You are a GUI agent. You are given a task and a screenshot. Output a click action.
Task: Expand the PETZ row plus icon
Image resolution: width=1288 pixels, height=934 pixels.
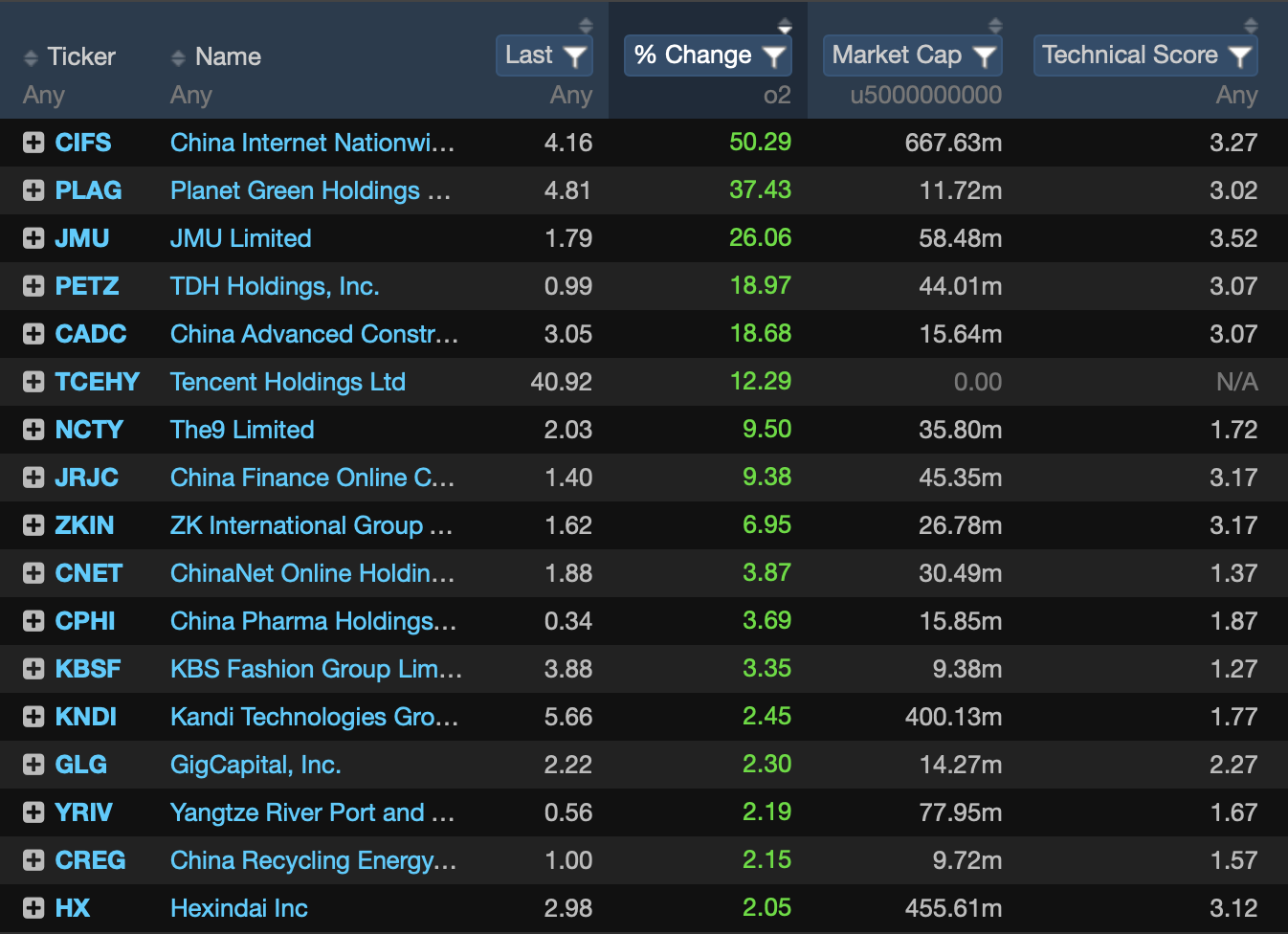click(33, 286)
